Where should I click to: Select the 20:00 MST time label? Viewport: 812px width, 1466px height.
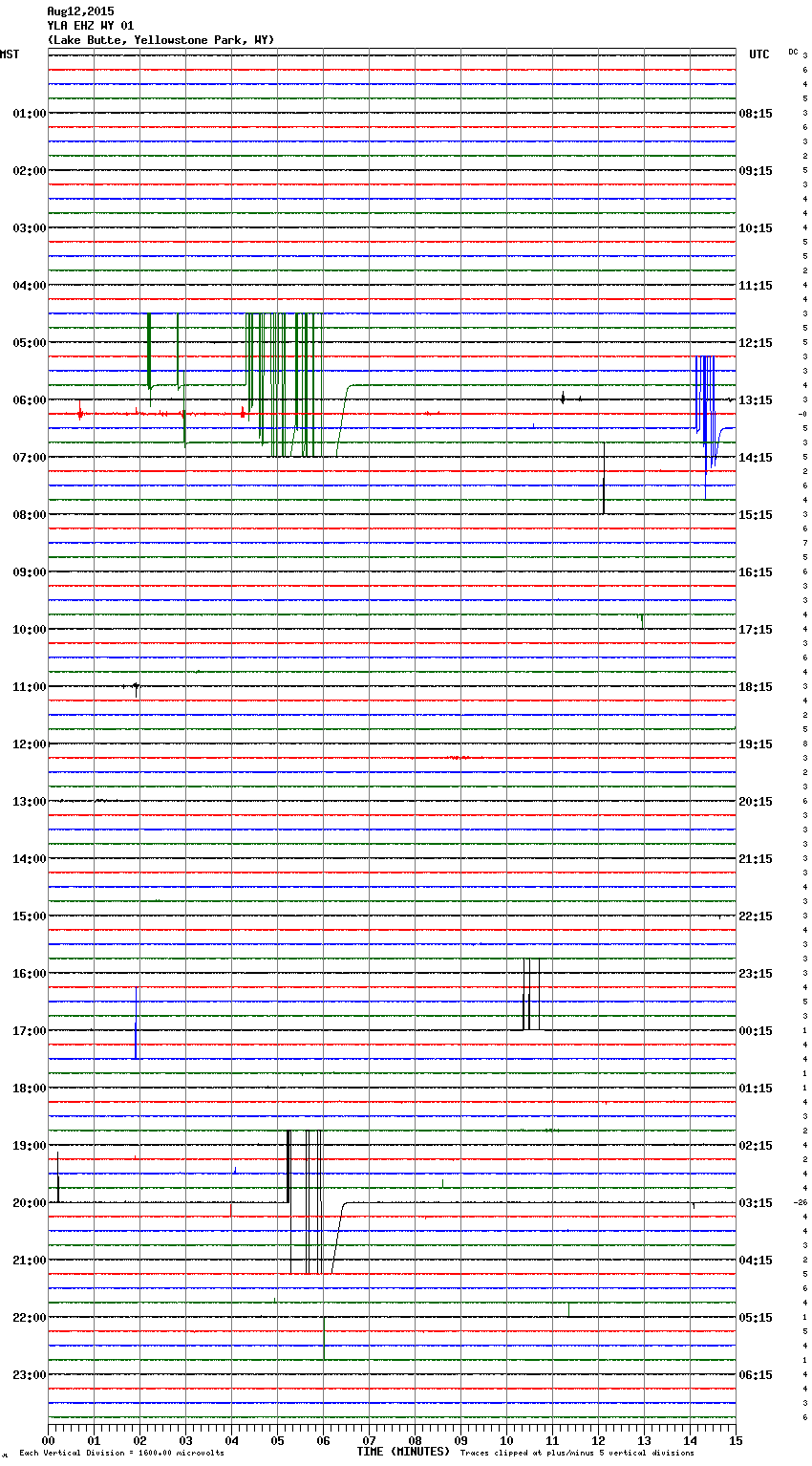pos(30,1203)
